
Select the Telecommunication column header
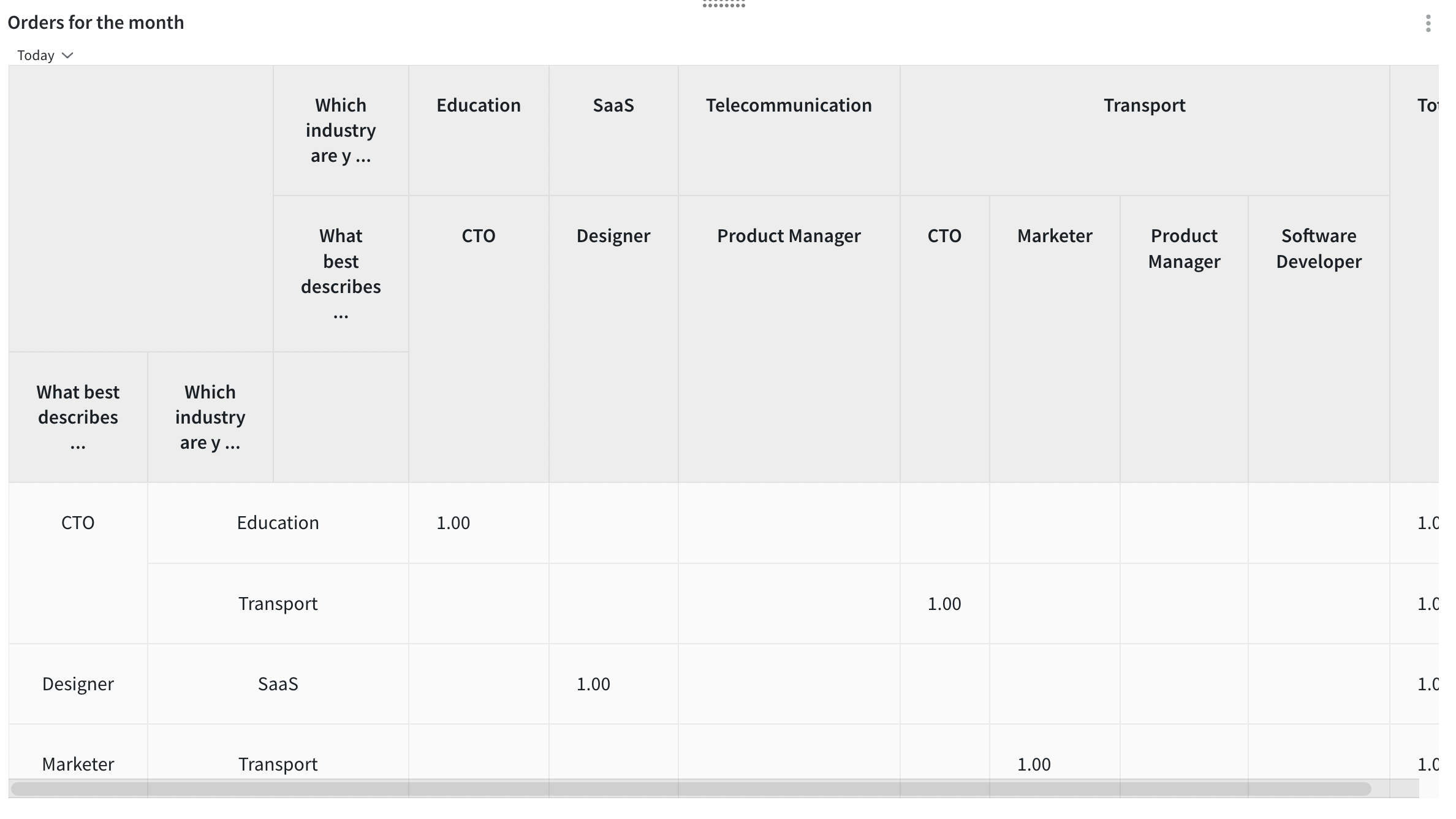[x=788, y=105]
